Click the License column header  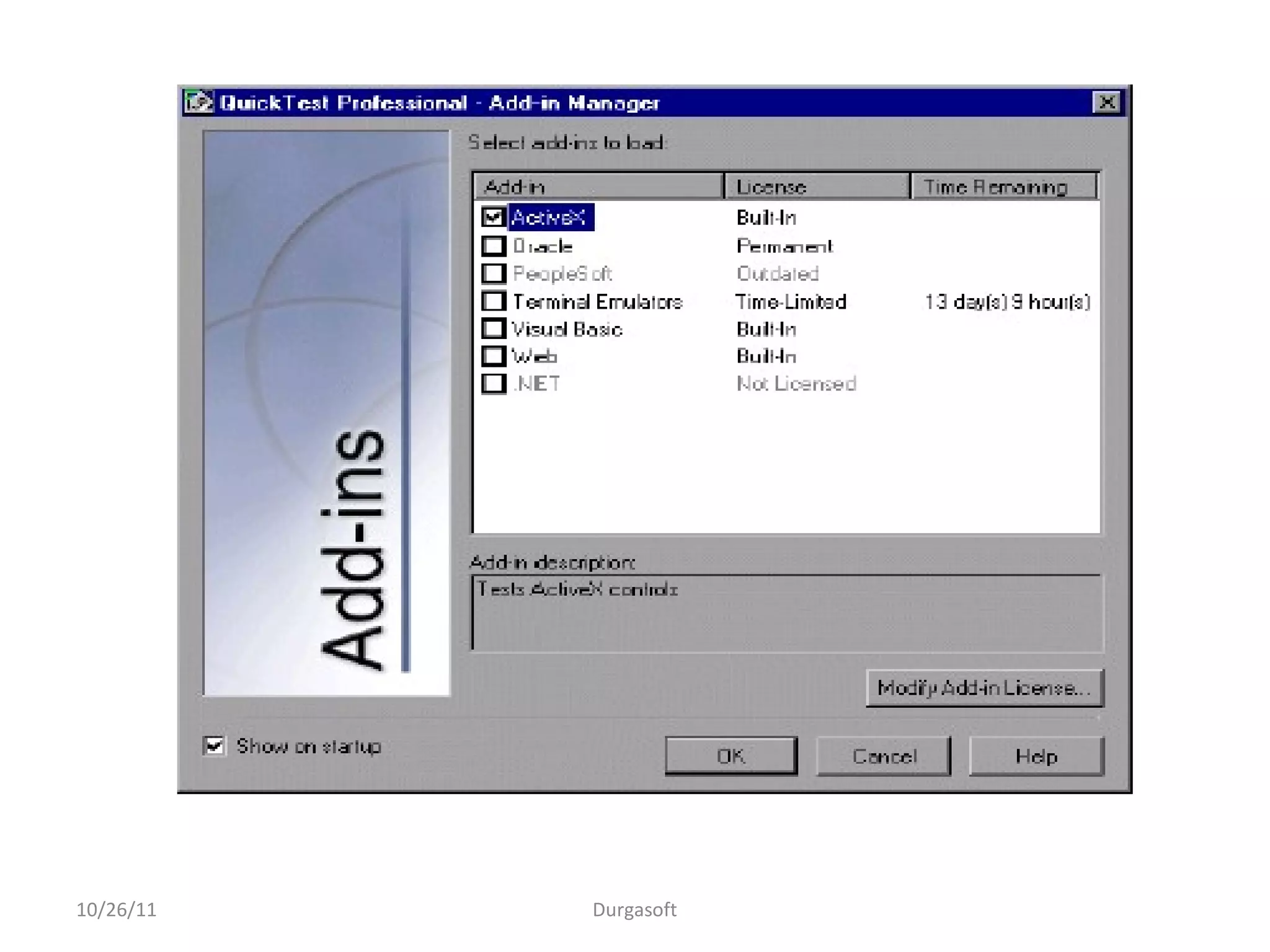click(x=816, y=187)
